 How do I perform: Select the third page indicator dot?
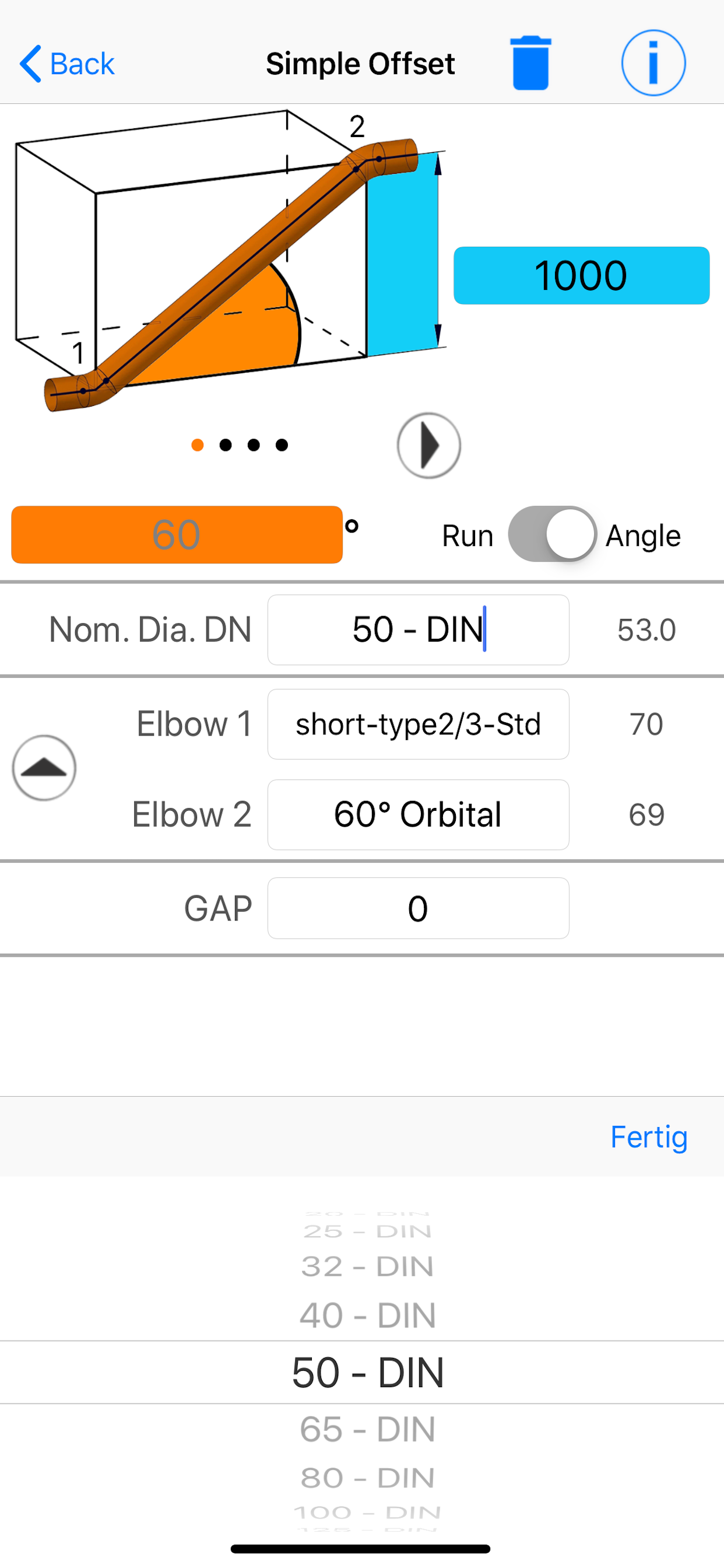point(254,445)
